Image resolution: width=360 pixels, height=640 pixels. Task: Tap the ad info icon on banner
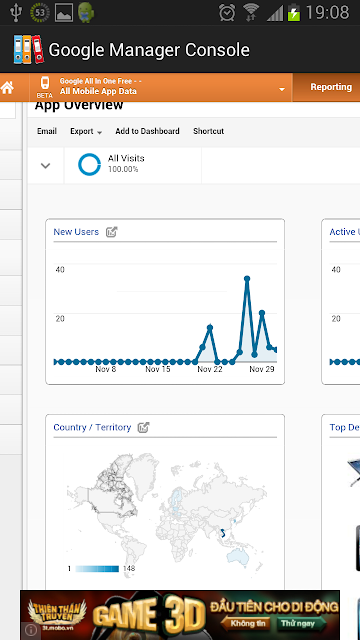coord(30,630)
